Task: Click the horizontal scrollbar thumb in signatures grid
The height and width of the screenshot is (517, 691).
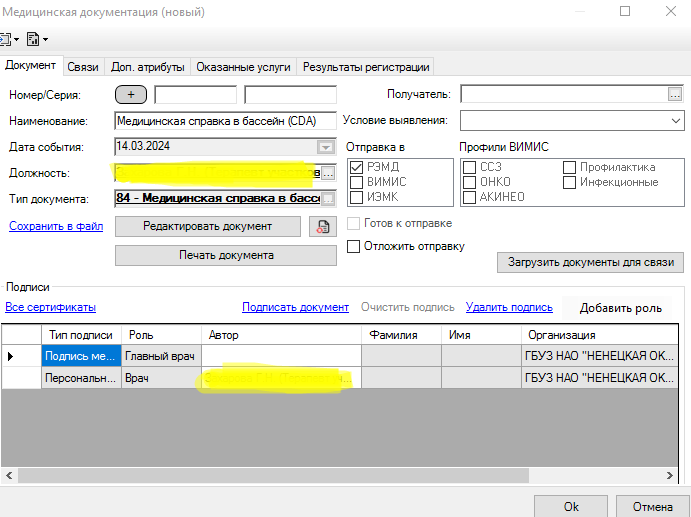Action: tap(273, 476)
